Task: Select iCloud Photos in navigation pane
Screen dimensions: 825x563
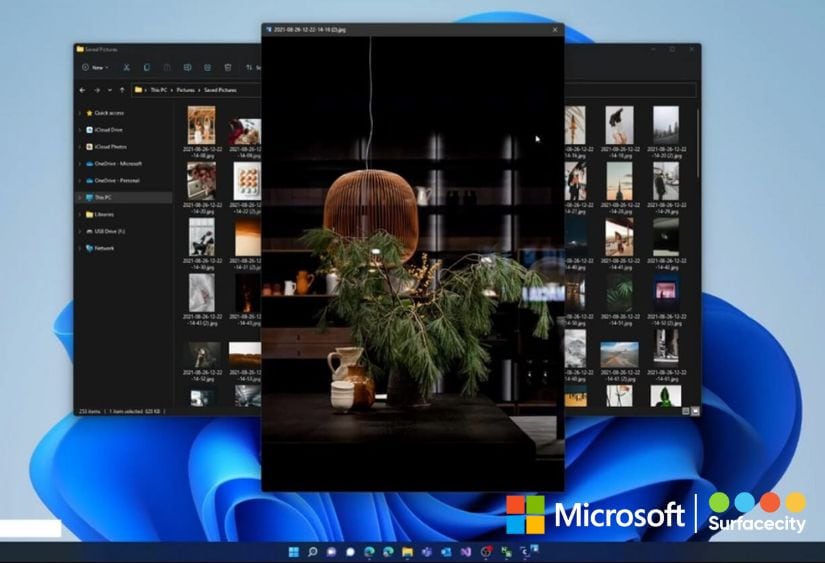Action: [x=110, y=147]
